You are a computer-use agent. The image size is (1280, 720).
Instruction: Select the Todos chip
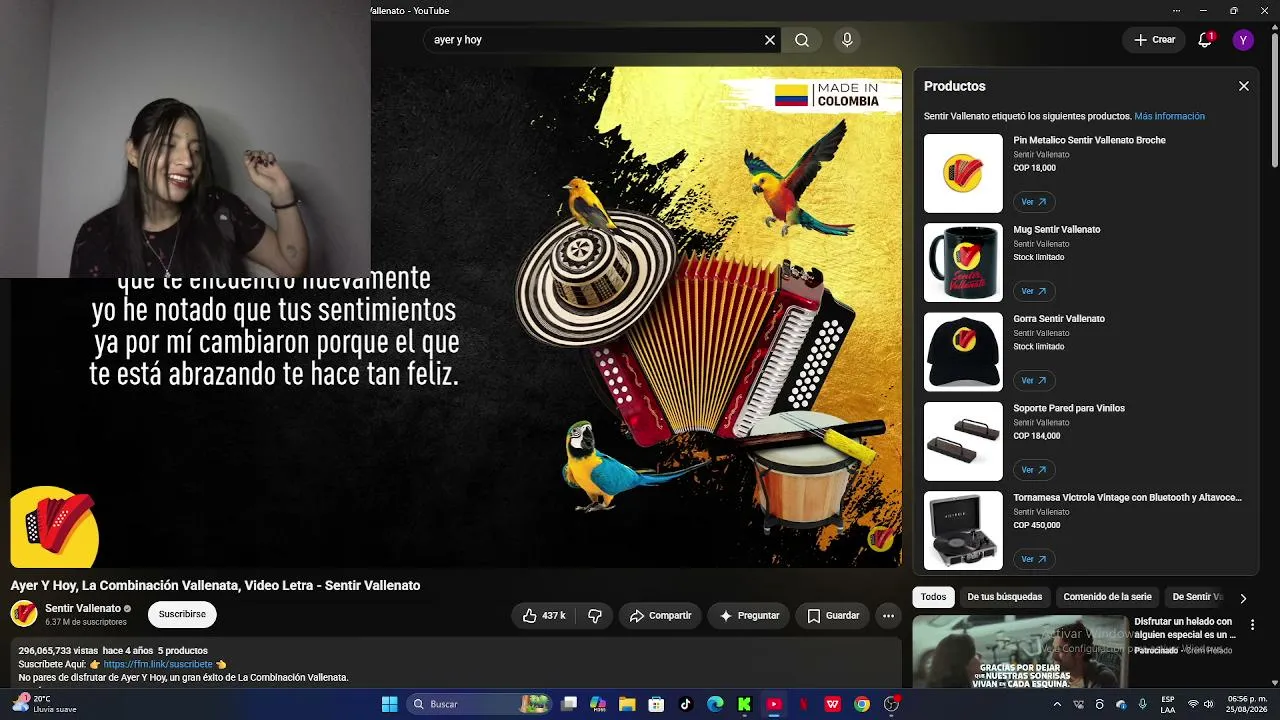click(933, 597)
